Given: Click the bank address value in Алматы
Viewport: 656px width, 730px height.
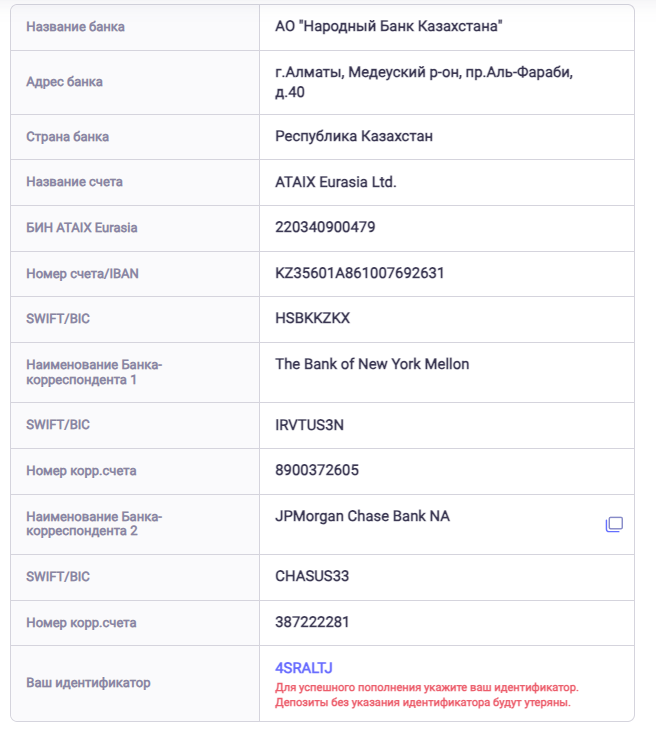Looking at the screenshot, I should tap(423, 82).
